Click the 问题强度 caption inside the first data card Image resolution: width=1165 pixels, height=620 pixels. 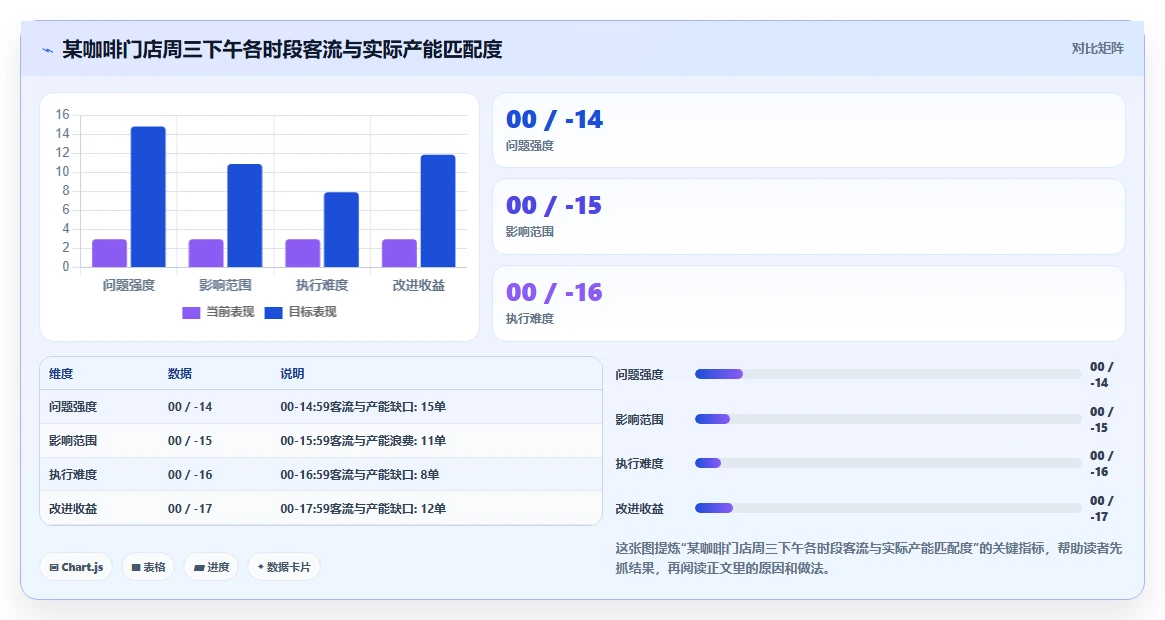click(530, 146)
